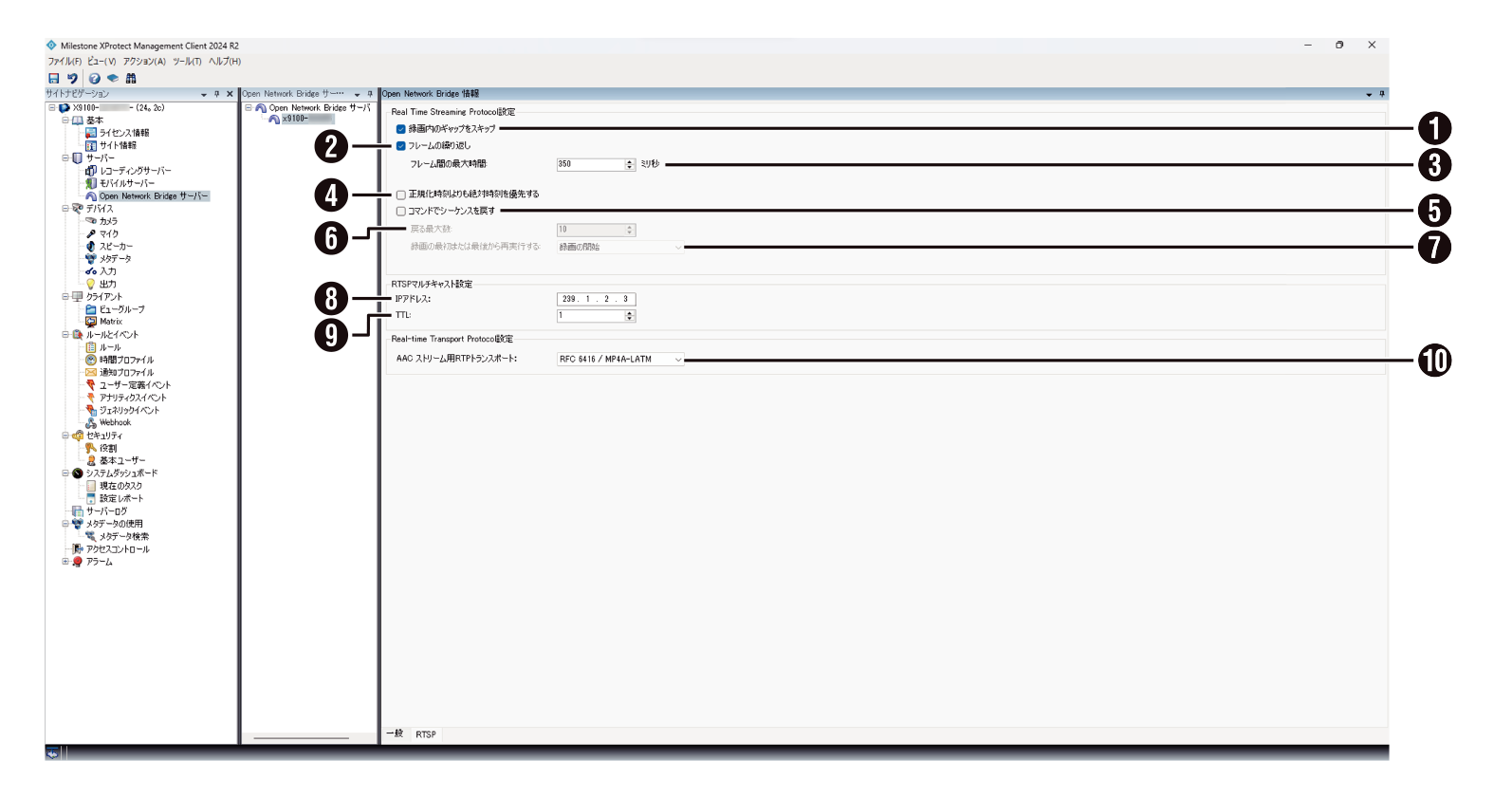The image size is (1512, 798).
Task: Click the Undo toolbar icon
Action: pos(72,79)
